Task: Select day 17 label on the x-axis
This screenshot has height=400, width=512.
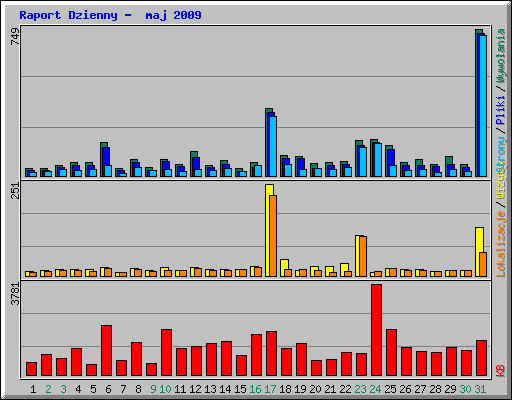Action: 270,389
